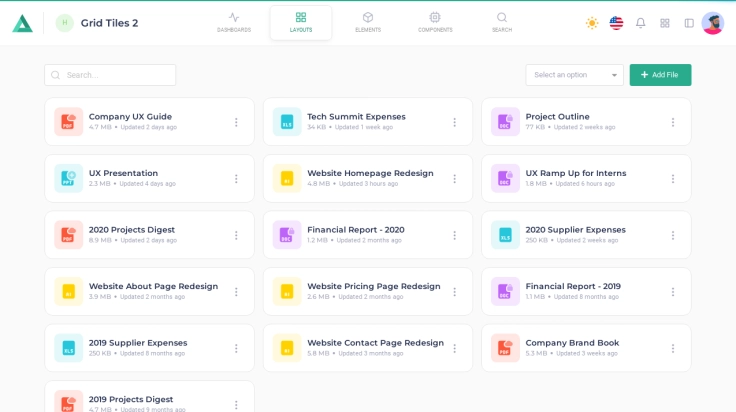
Task: Open options menu for Company UX Guide
Action: [236, 122]
